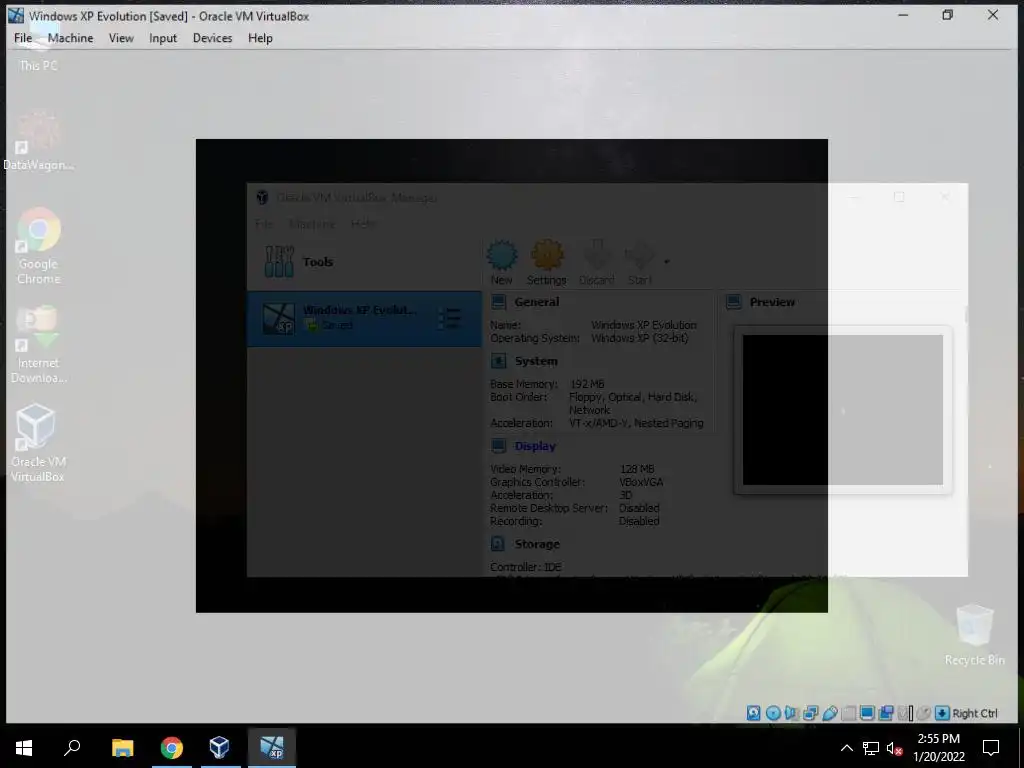The height and width of the screenshot is (768, 1024).
Task: Click the Storage section header
Action: [x=537, y=544]
